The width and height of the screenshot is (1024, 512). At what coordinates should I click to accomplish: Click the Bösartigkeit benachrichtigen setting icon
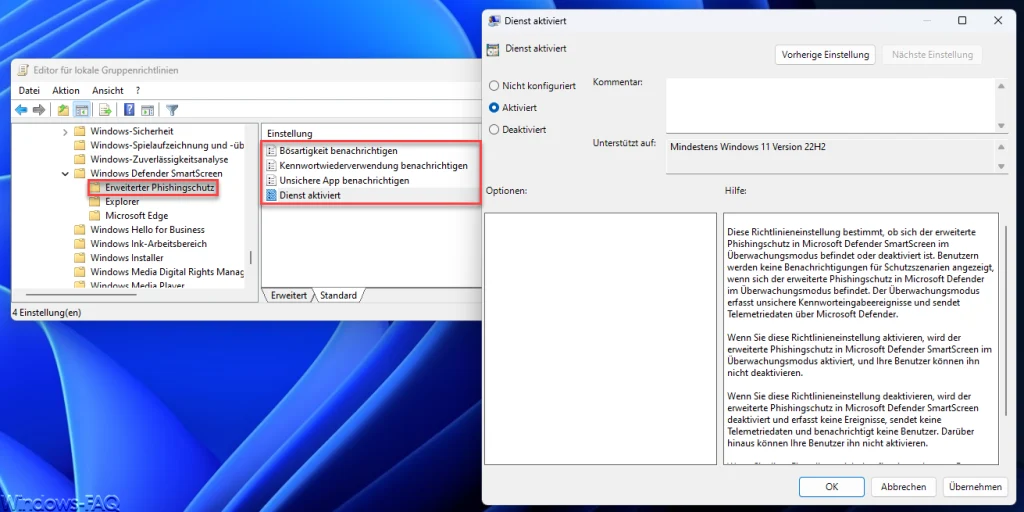(272, 151)
